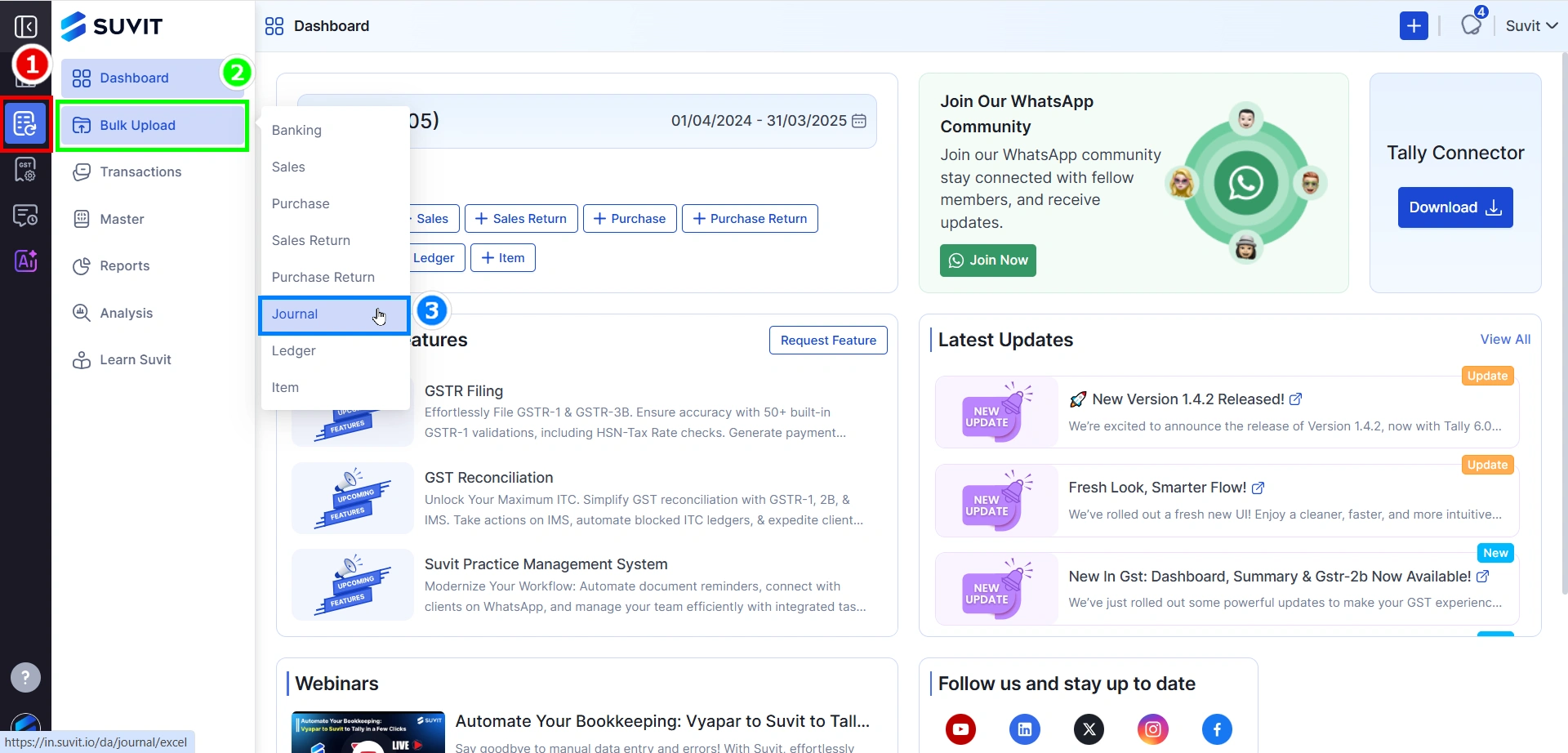Click the Sales quick button
The image size is (1568, 753).
point(434,219)
